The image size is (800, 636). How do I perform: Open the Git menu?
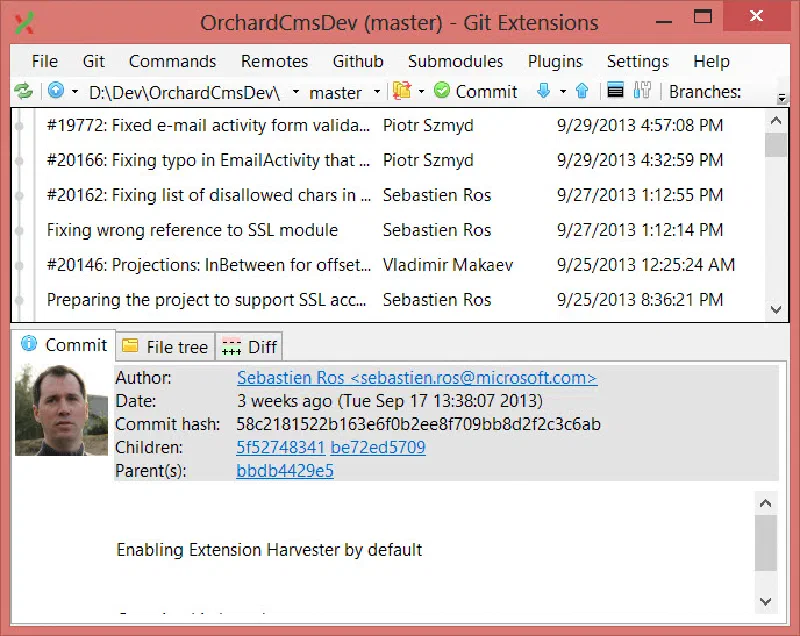tap(94, 61)
